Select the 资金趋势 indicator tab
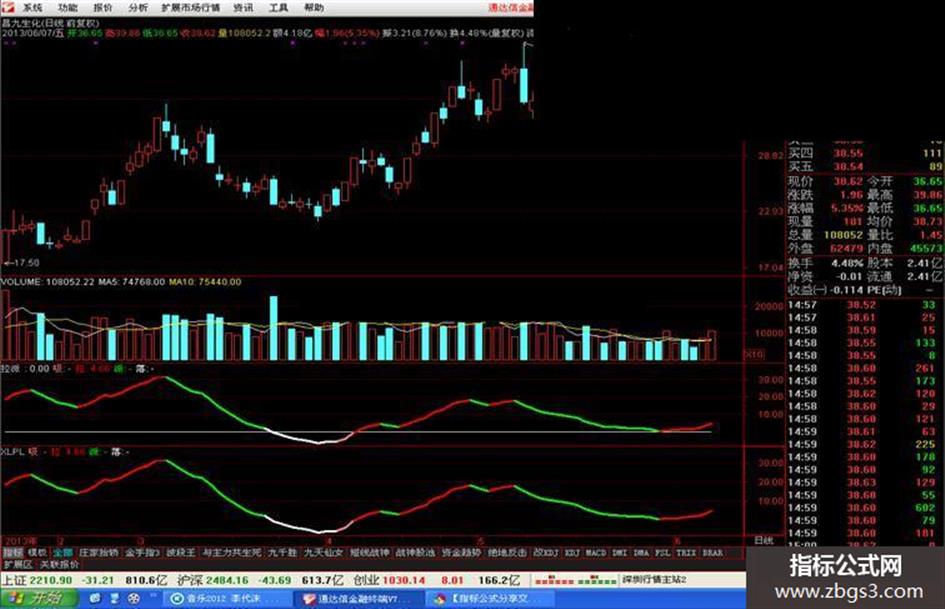Viewport: 945px width, 609px height. 461,552
